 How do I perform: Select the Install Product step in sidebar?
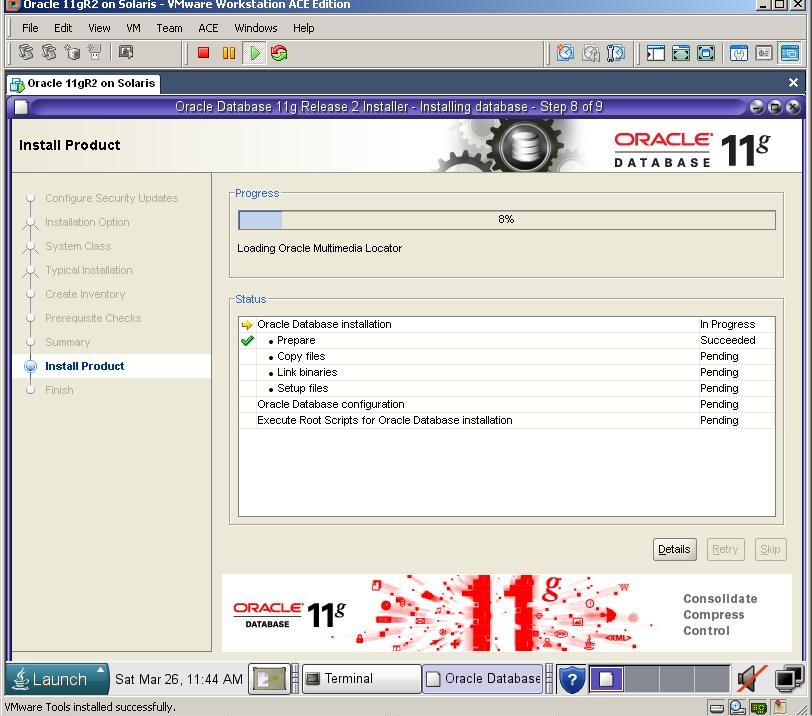pyautogui.click(x=85, y=366)
